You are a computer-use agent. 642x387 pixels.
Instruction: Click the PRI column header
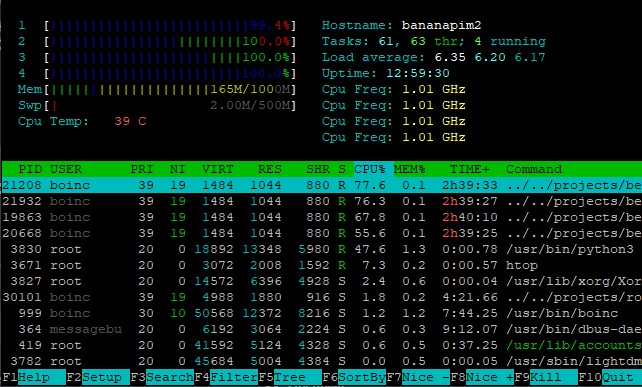142,169
